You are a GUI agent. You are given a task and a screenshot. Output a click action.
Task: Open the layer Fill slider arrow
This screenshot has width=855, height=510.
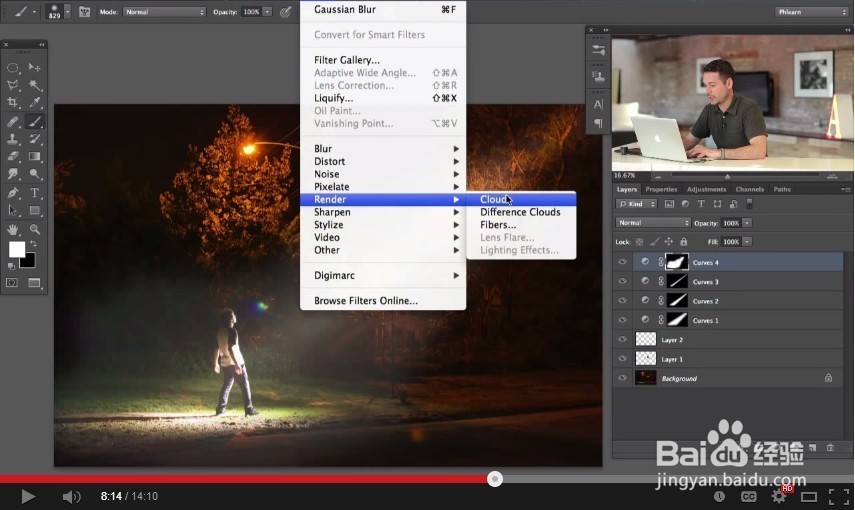pyautogui.click(x=747, y=242)
